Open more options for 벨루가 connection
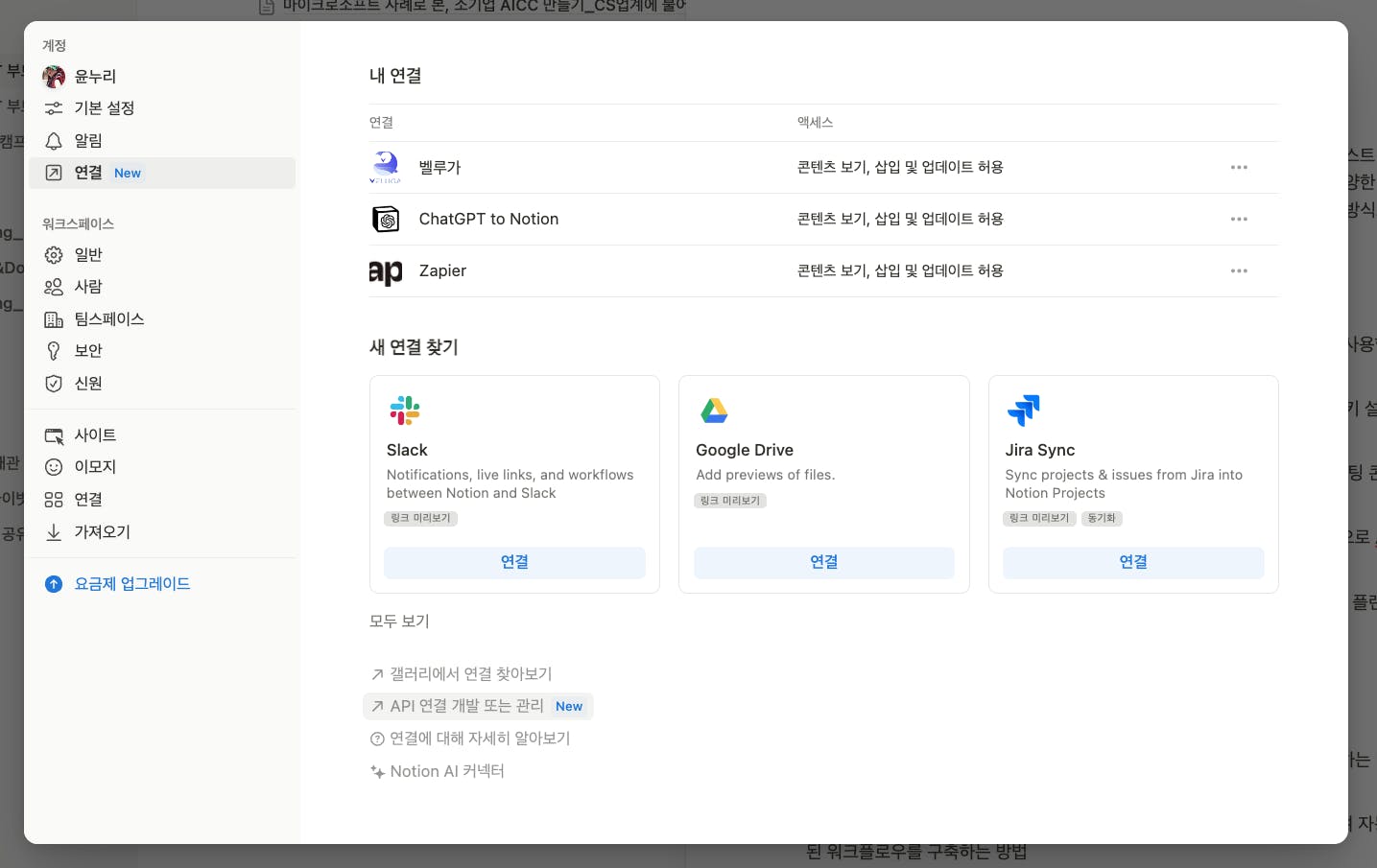Screen dimensions: 1377x868 [1239, 167]
